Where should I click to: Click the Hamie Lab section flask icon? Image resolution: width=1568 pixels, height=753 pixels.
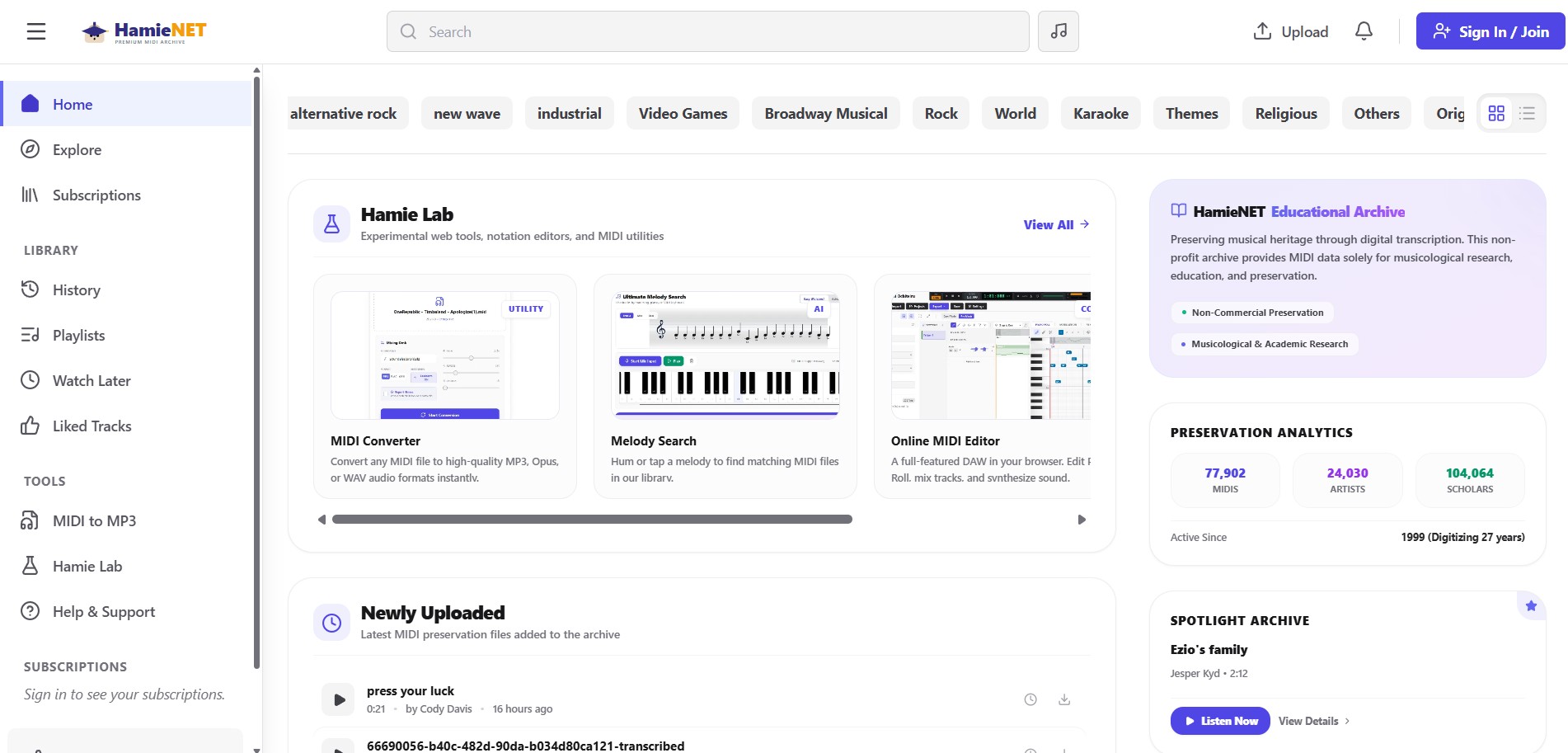(x=331, y=224)
